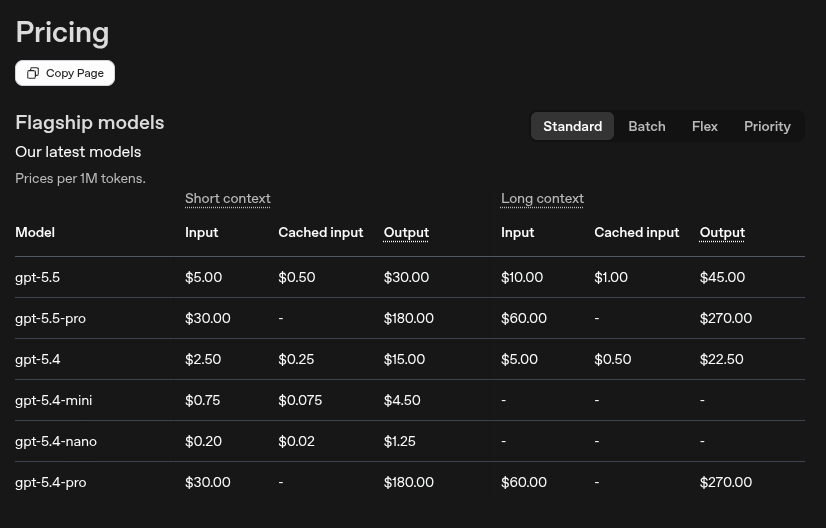Select the gpt-5.5 model name
This screenshot has height=528, width=826.
(37, 278)
